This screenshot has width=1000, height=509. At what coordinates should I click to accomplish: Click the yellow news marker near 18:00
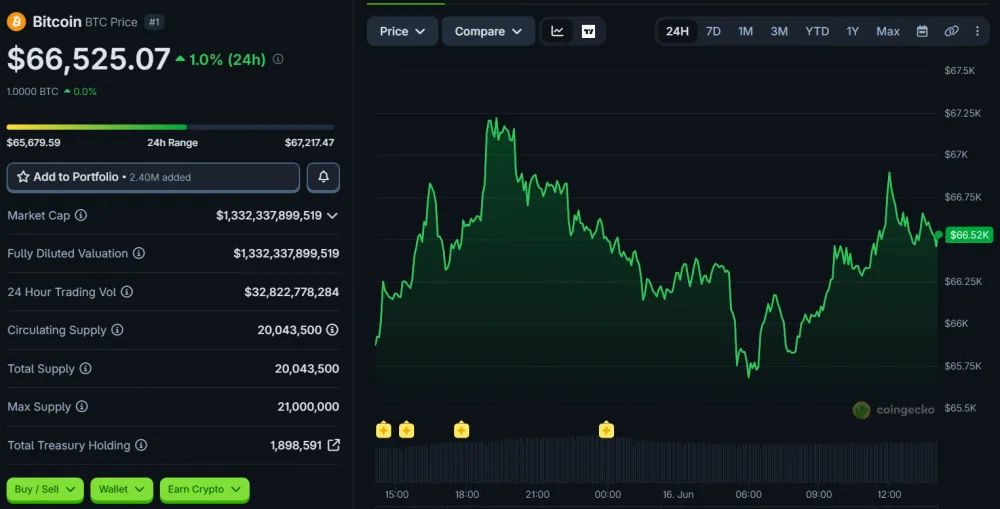click(x=461, y=430)
